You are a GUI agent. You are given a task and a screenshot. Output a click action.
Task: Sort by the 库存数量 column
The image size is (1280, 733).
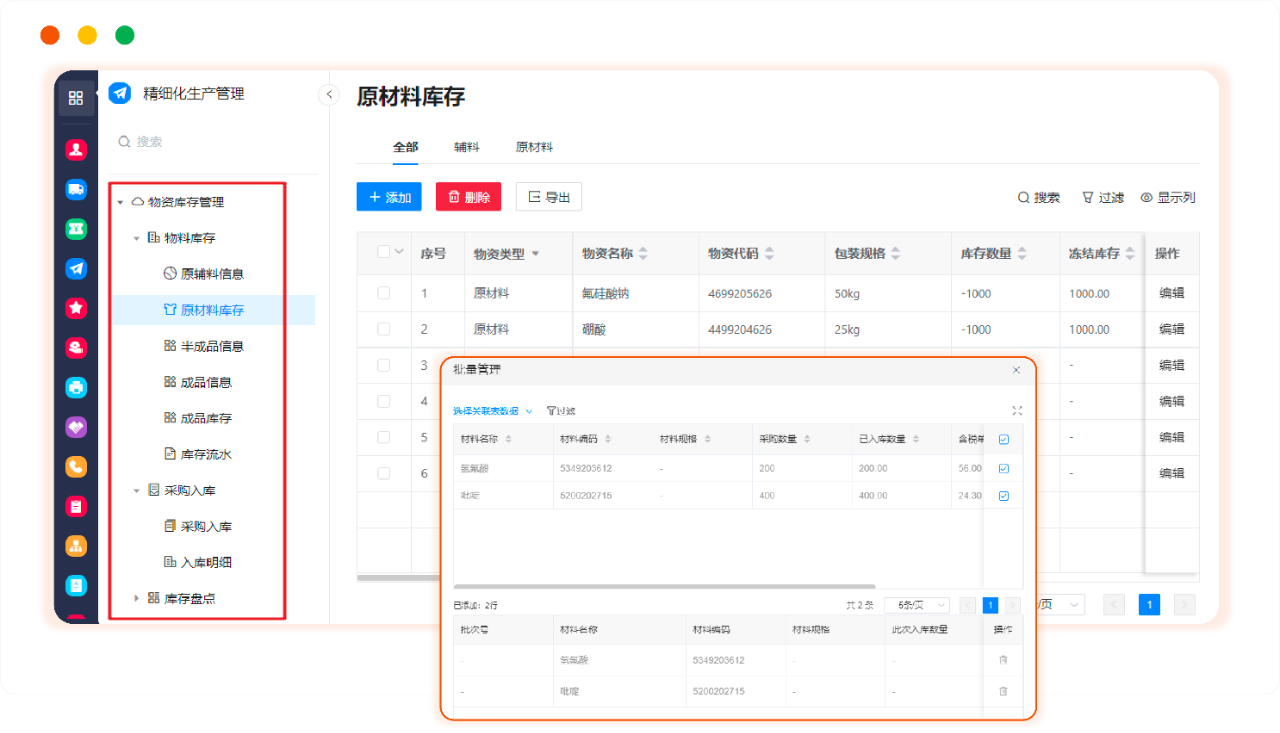pyautogui.click(x=1022, y=254)
